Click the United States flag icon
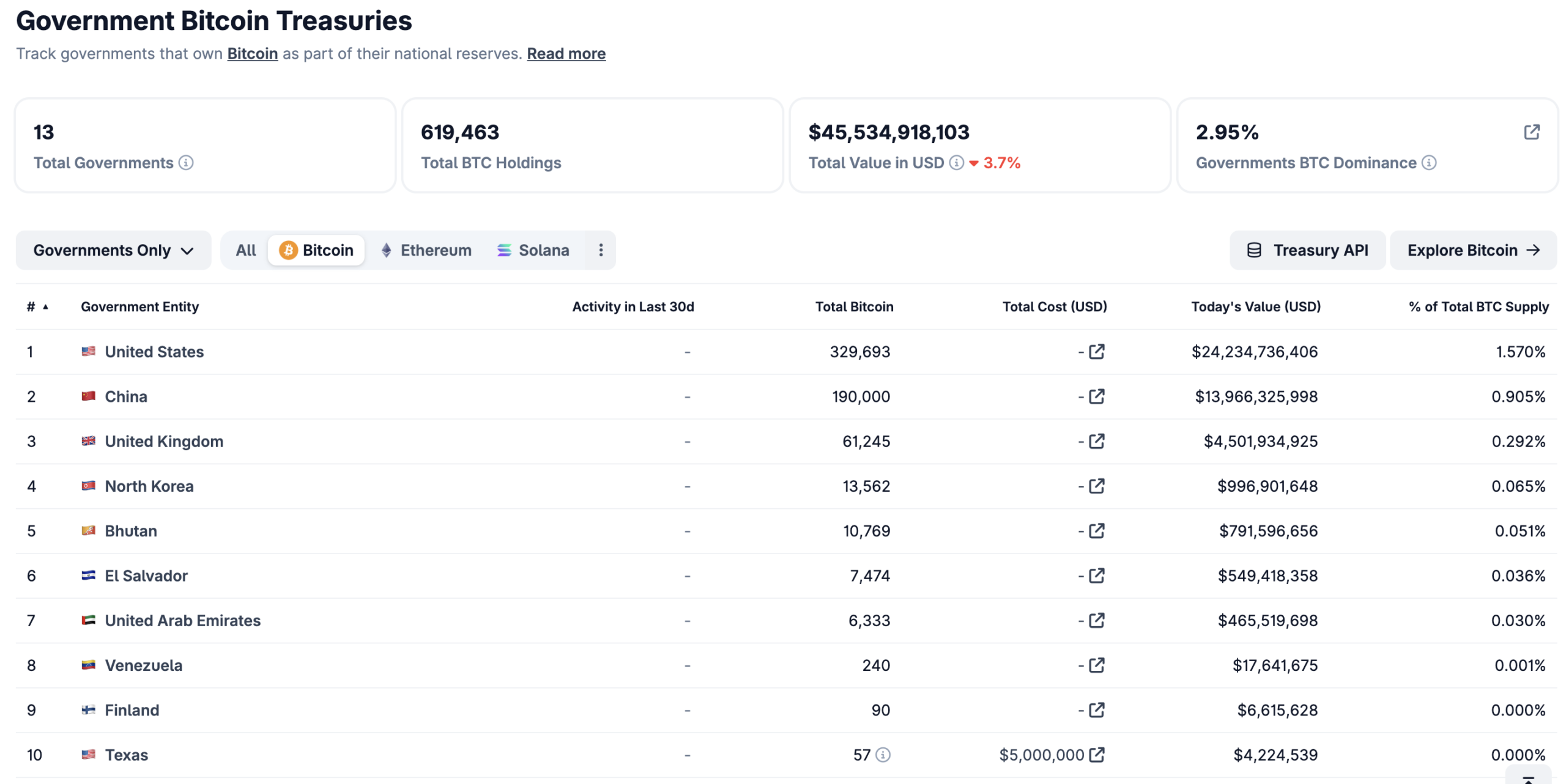Screen dimensions: 1566x784 pos(89,352)
